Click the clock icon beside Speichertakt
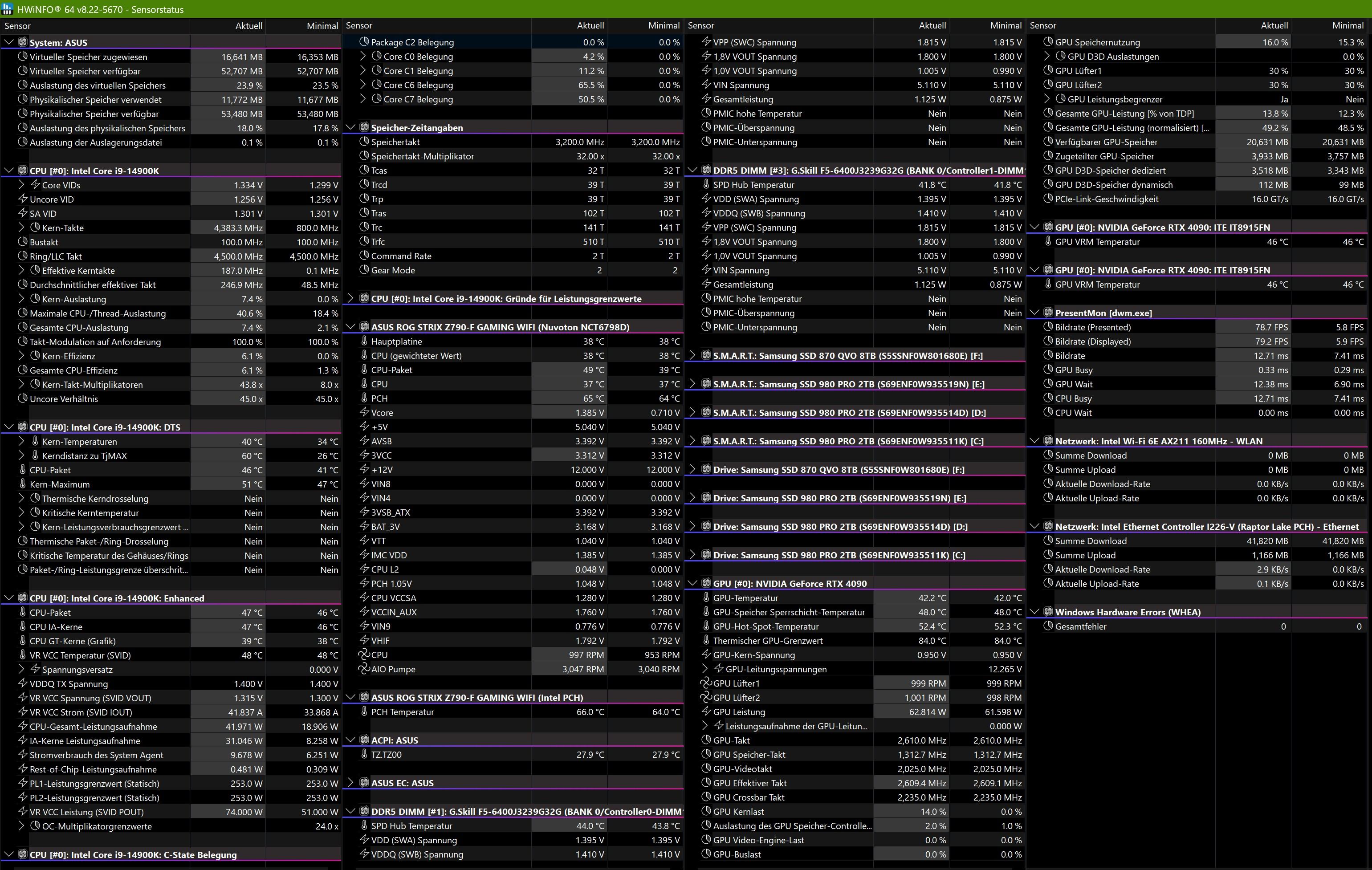1372x870 pixels. pyautogui.click(x=365, y=141)
